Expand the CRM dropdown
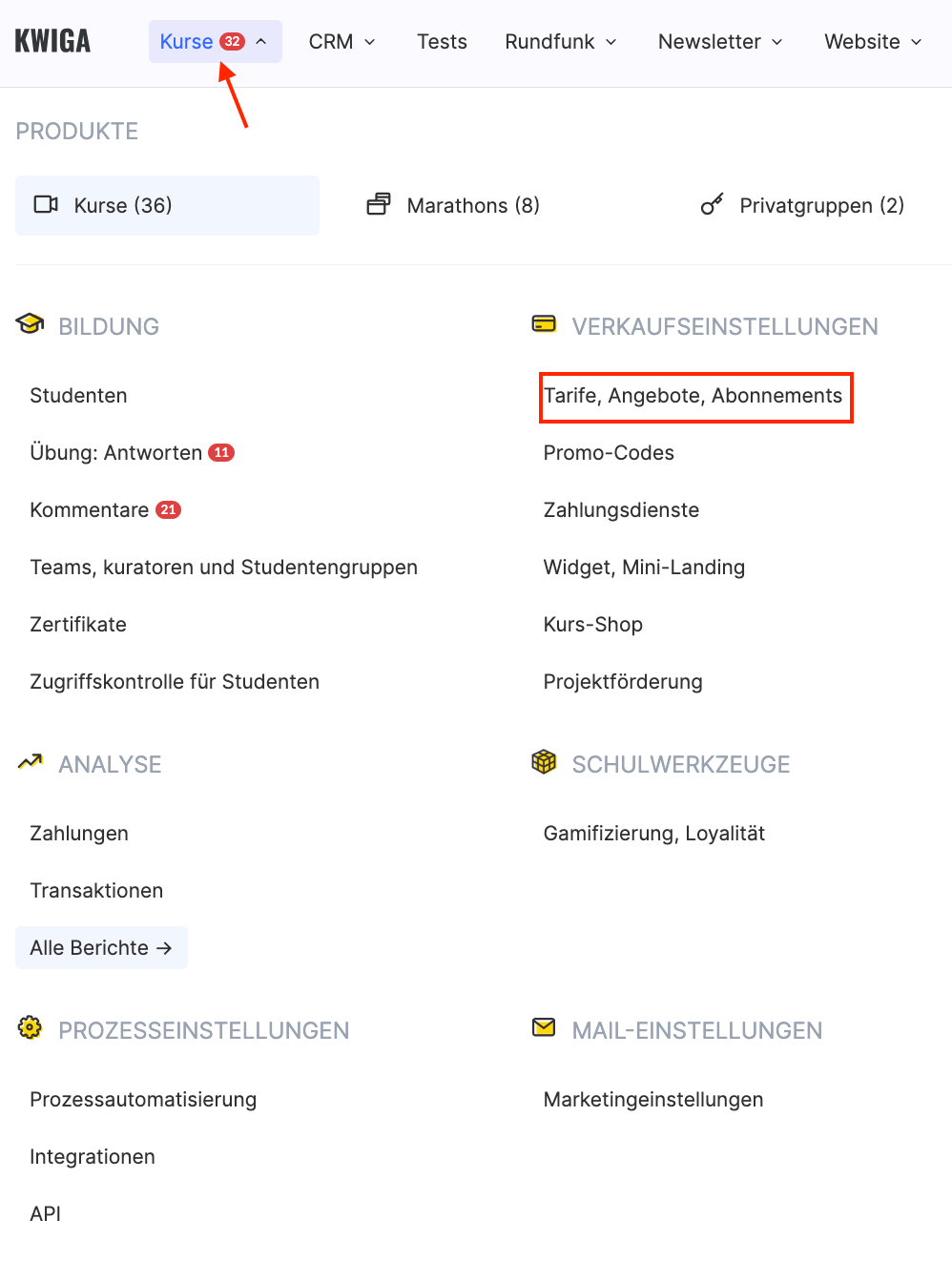 coord(341,41)
